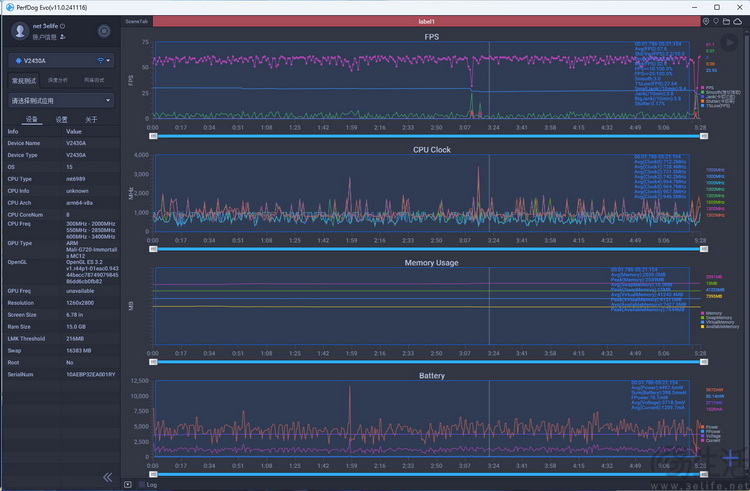
Task: Select the 设置 sub-tab
Action: point(62,120)
